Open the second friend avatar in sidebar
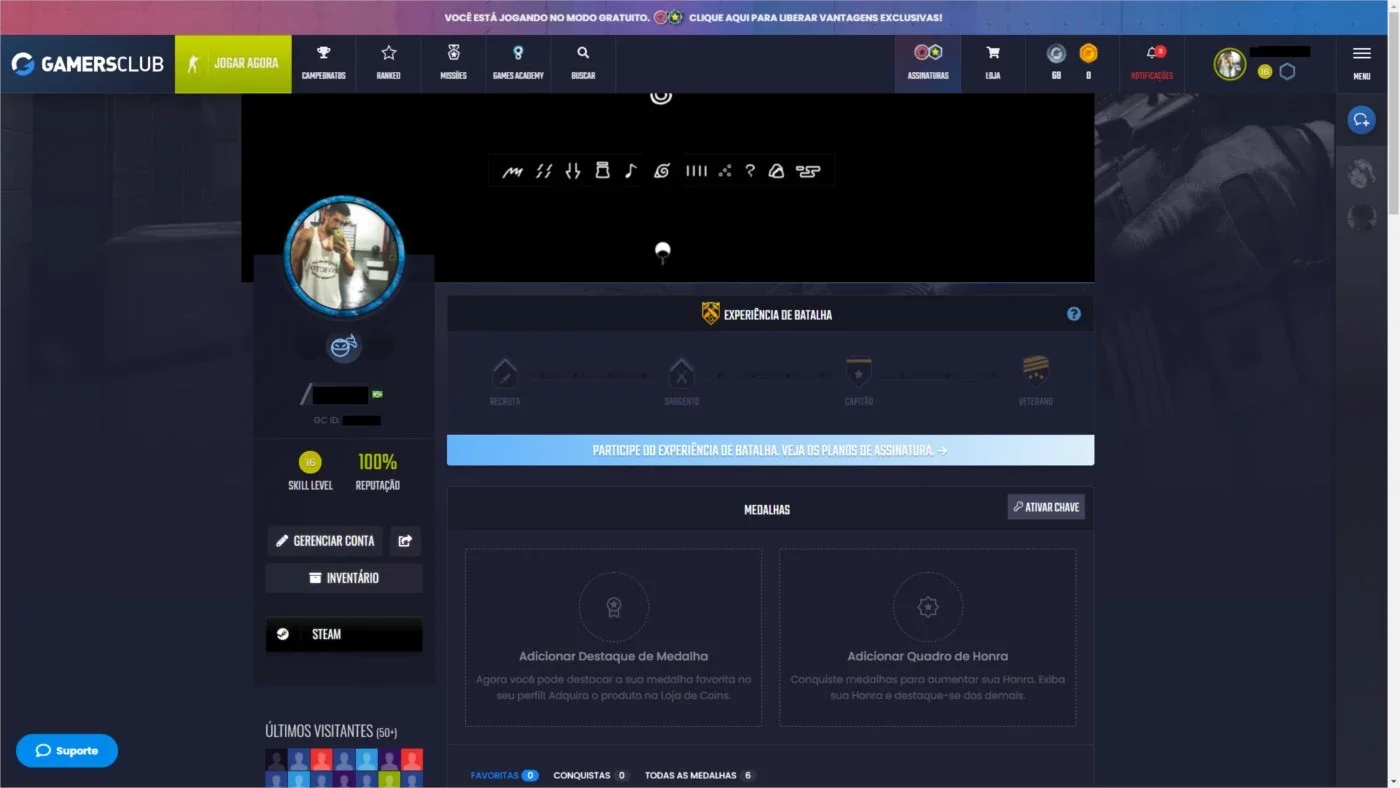This screenshot has height=788, width=1400. (x=1361, y=216)
